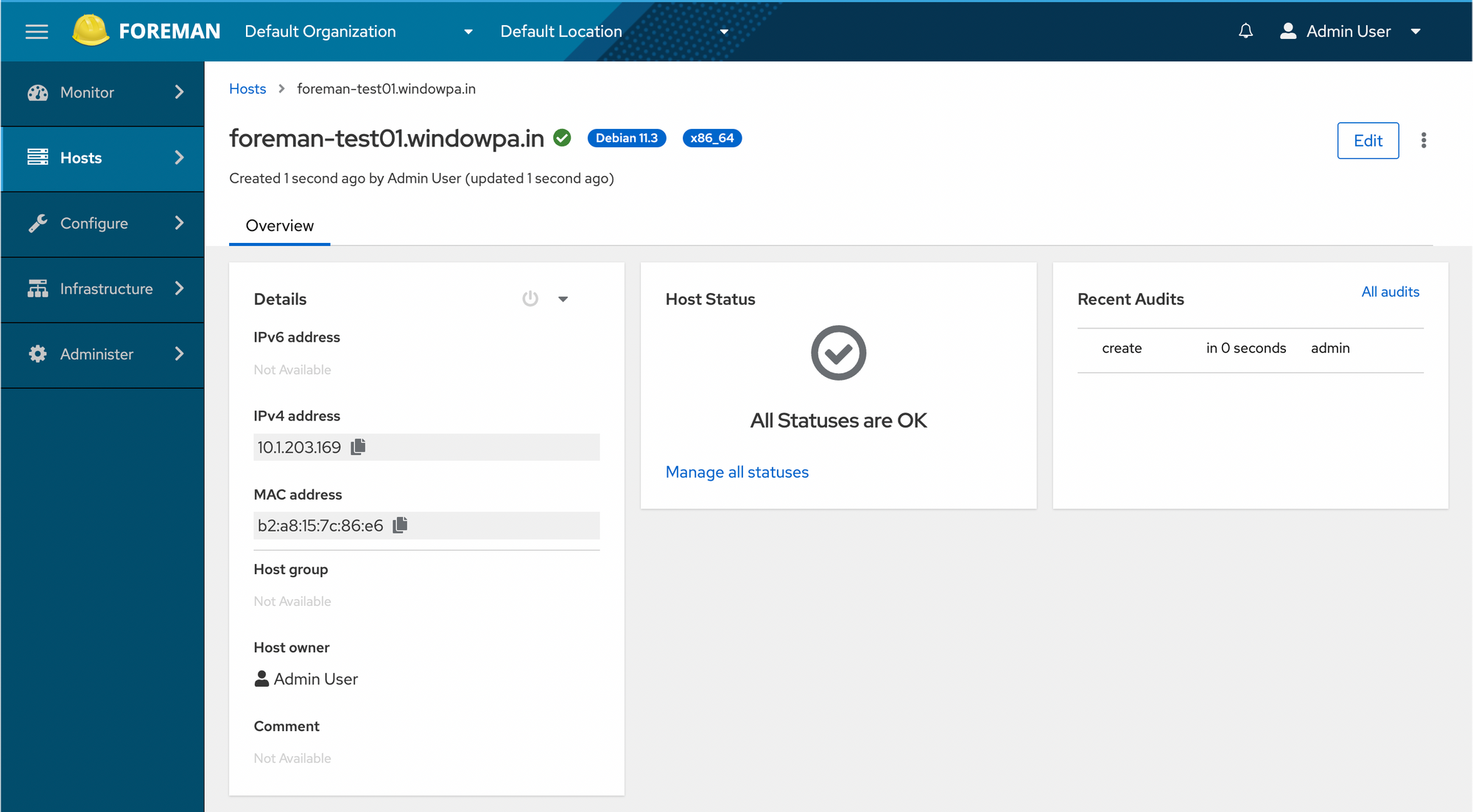The width and height of the screenshot is (1473, 812).
Task: Open the Infrastructure sidebar menu
Action: [x=103, y=289]
